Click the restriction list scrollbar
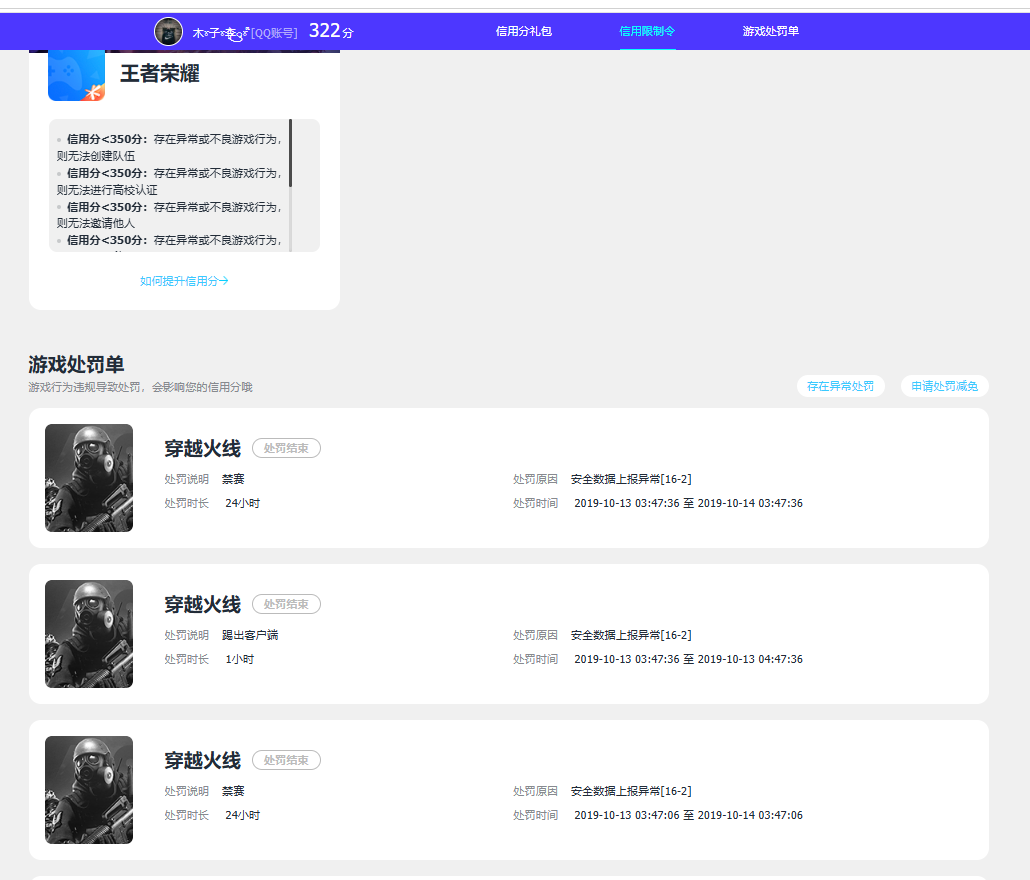Screen dimensions: 1030x880 tap(290, 152)
